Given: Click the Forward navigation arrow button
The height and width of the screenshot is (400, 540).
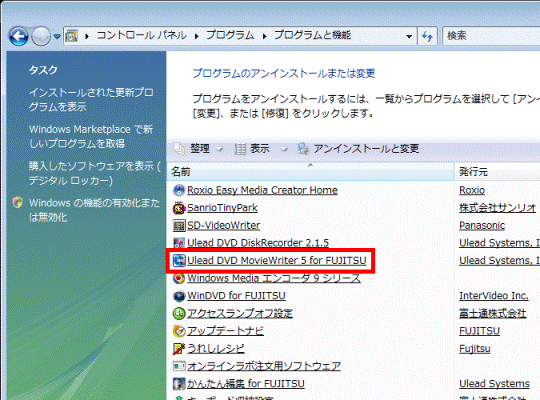Looking at the screenshot, I should [x=41, y=36].
